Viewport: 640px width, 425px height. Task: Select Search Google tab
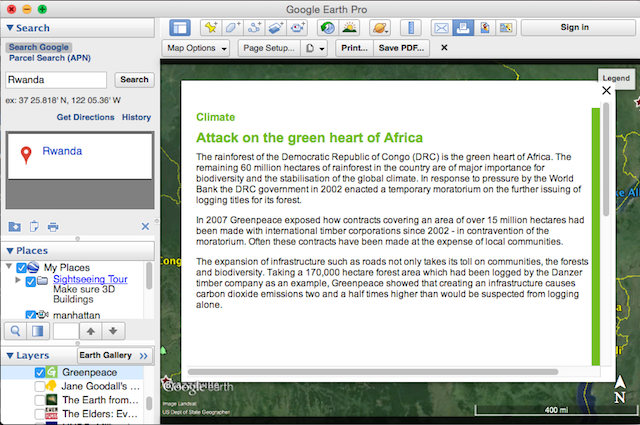pos(39,47)
